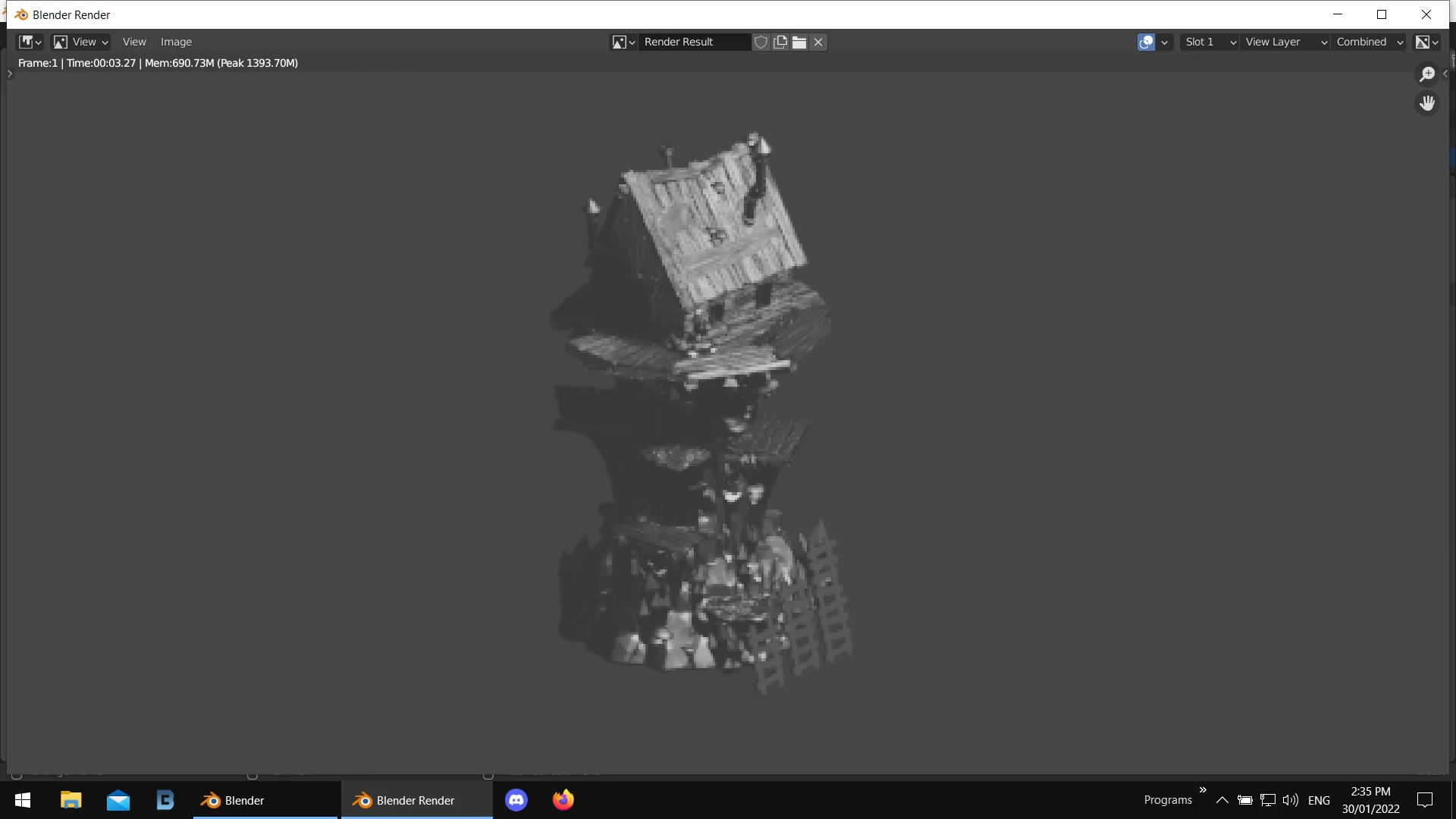Open the View Layer dropdown
The image size is (1456, 819).
1285,42
